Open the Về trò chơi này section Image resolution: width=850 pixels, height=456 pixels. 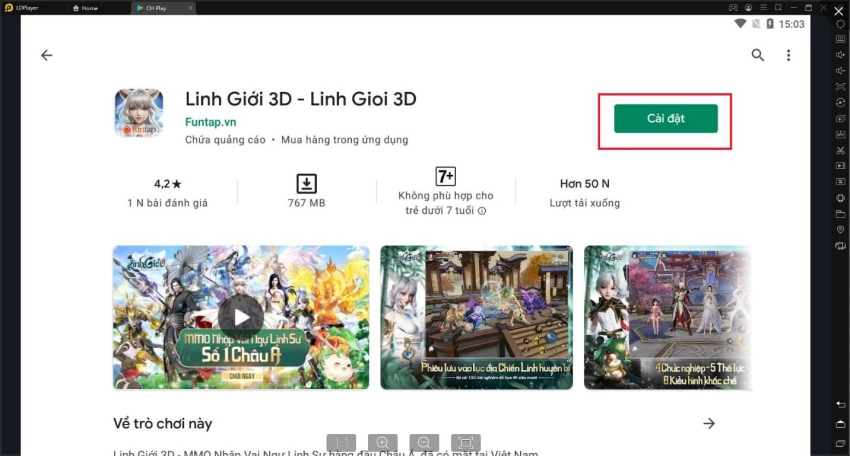pyautogui.click(x=163, y=423)
